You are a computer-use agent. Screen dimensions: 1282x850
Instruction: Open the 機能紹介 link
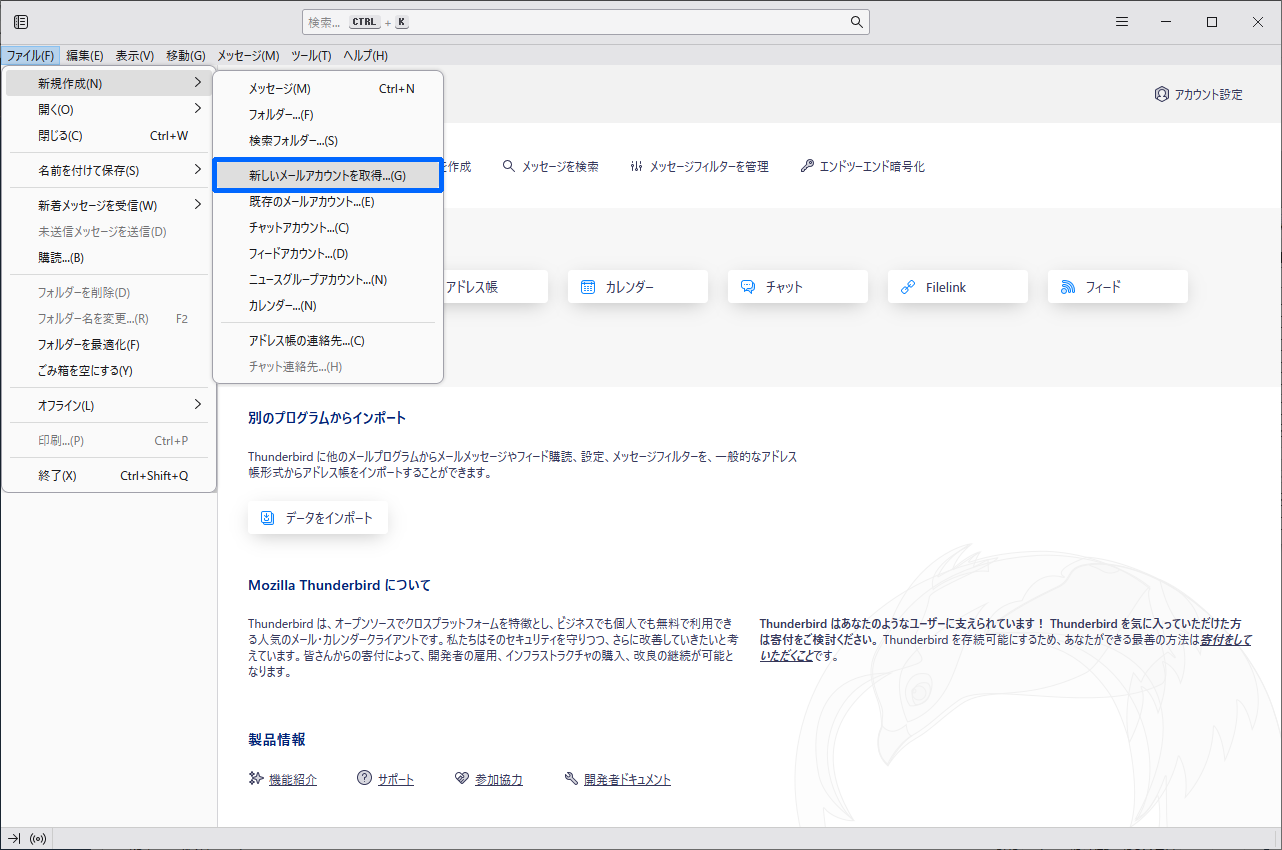pyautogui.click(x=293, y=780)
